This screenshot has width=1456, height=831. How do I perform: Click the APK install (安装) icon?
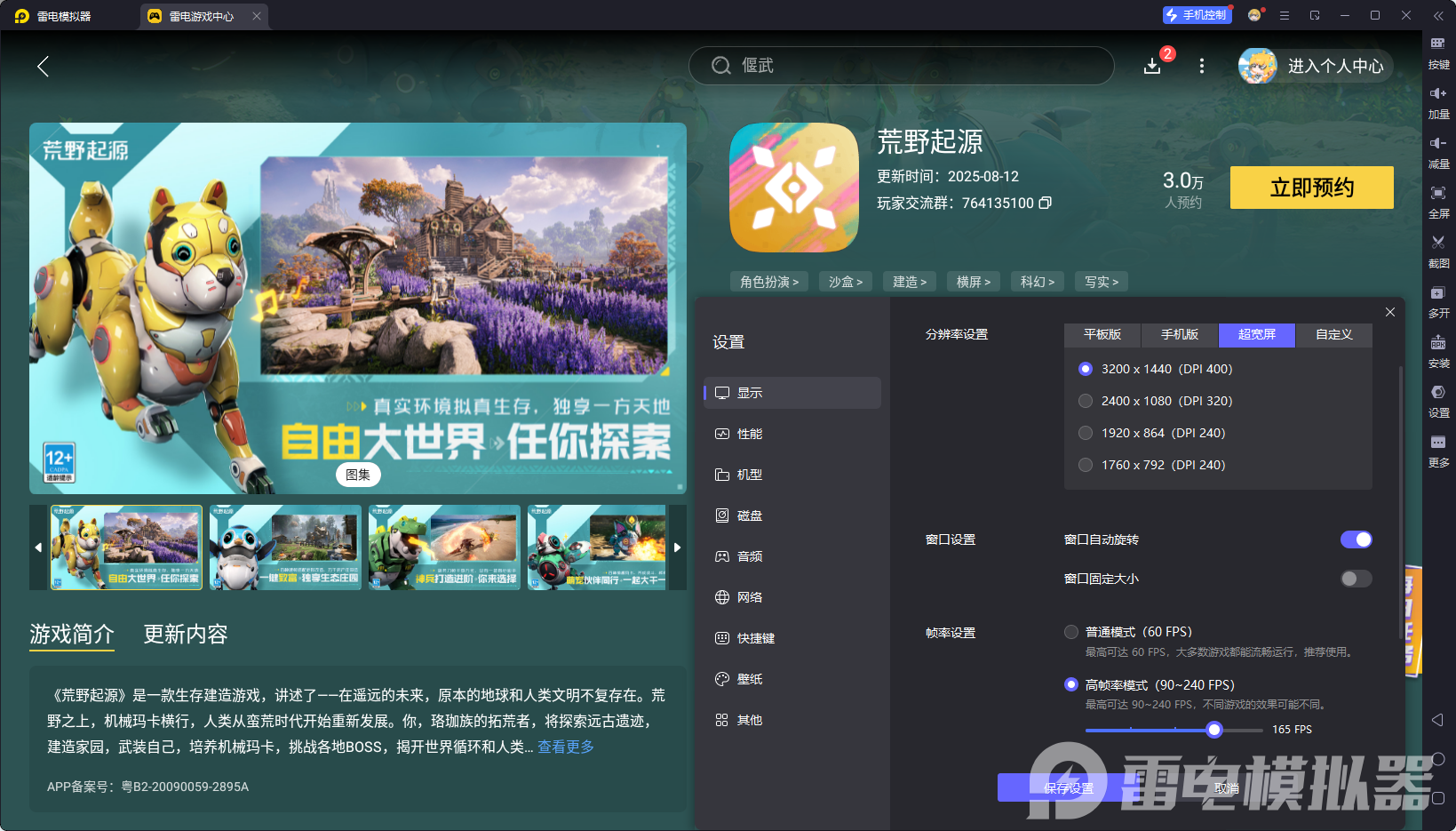pyautogui.click(x=1438, y=343)
